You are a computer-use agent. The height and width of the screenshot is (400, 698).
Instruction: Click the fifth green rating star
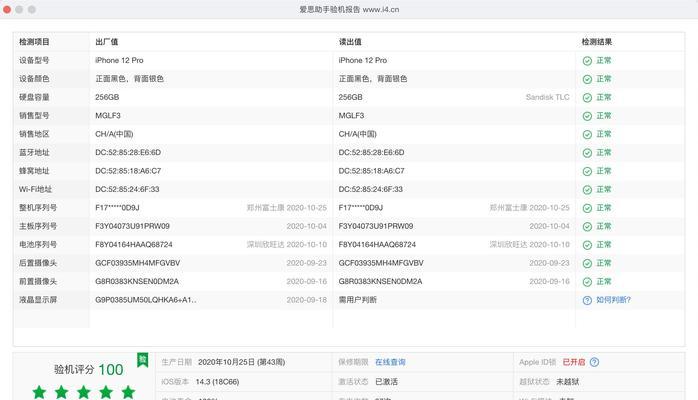tap(128, 392)
